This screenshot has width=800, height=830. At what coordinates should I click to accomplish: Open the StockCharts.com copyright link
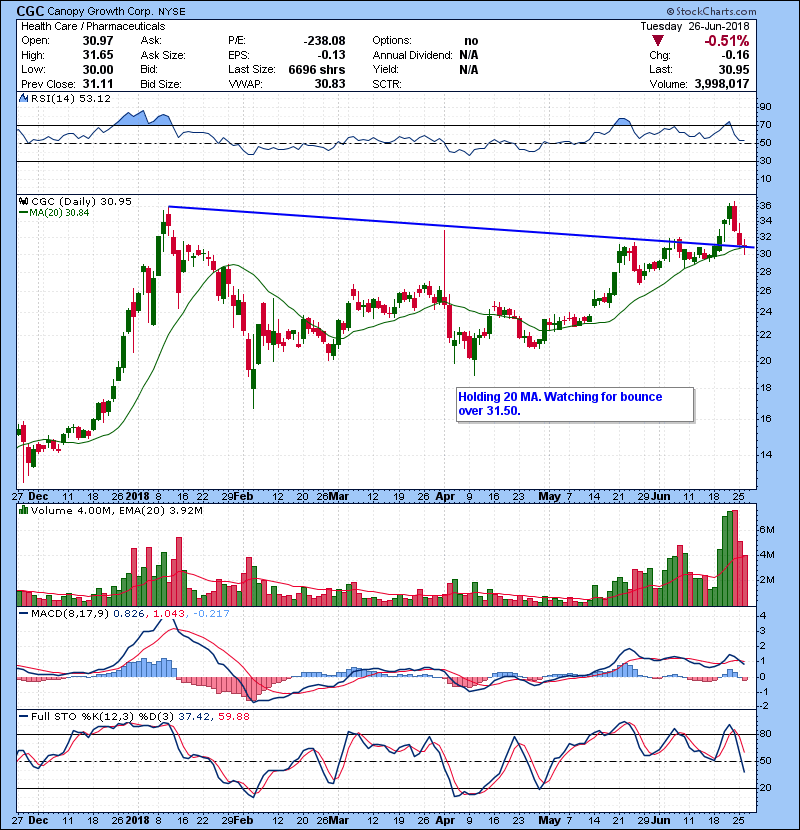(712, 11)
